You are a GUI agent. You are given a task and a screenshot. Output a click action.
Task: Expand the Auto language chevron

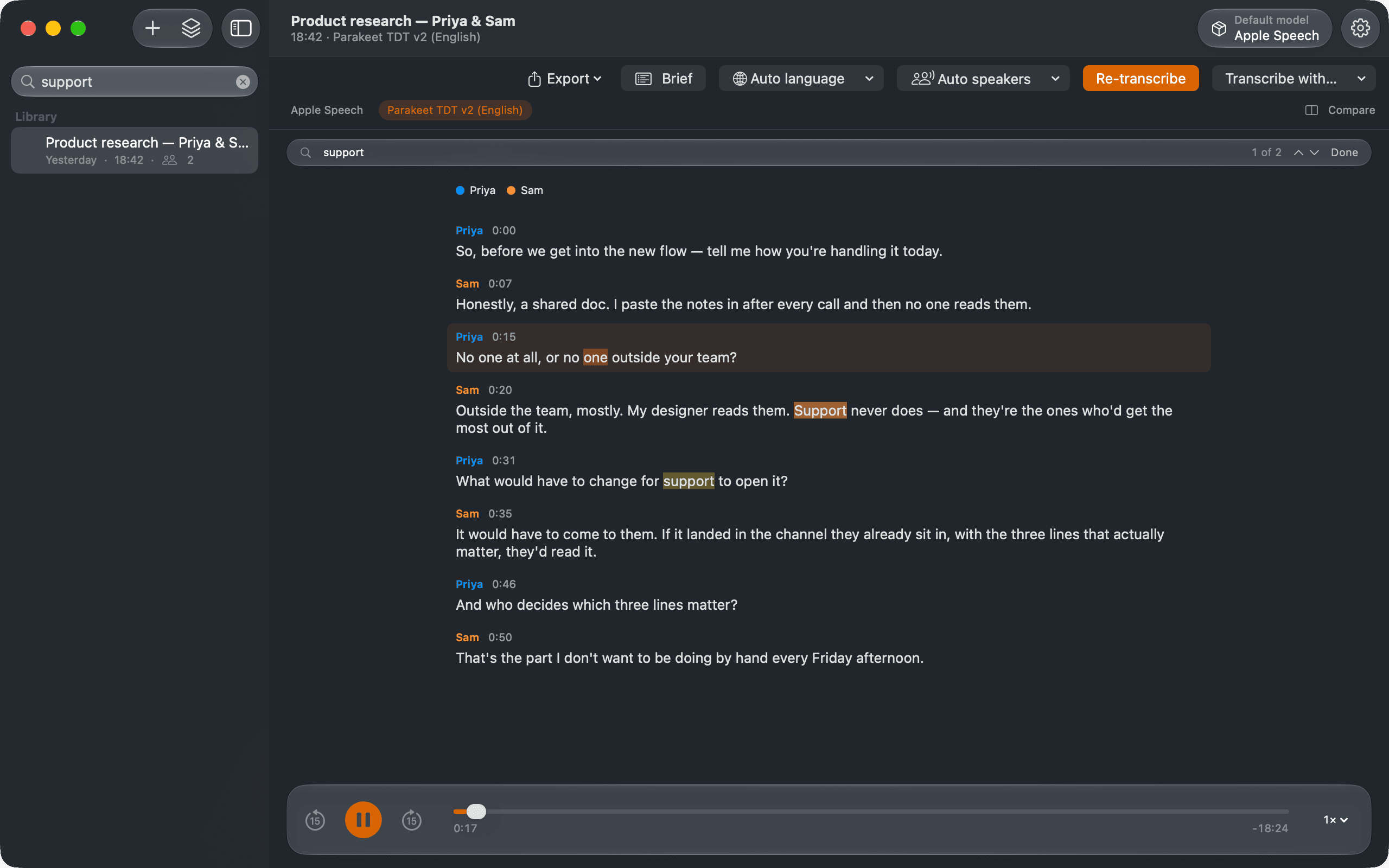click(x=869, y=79)
